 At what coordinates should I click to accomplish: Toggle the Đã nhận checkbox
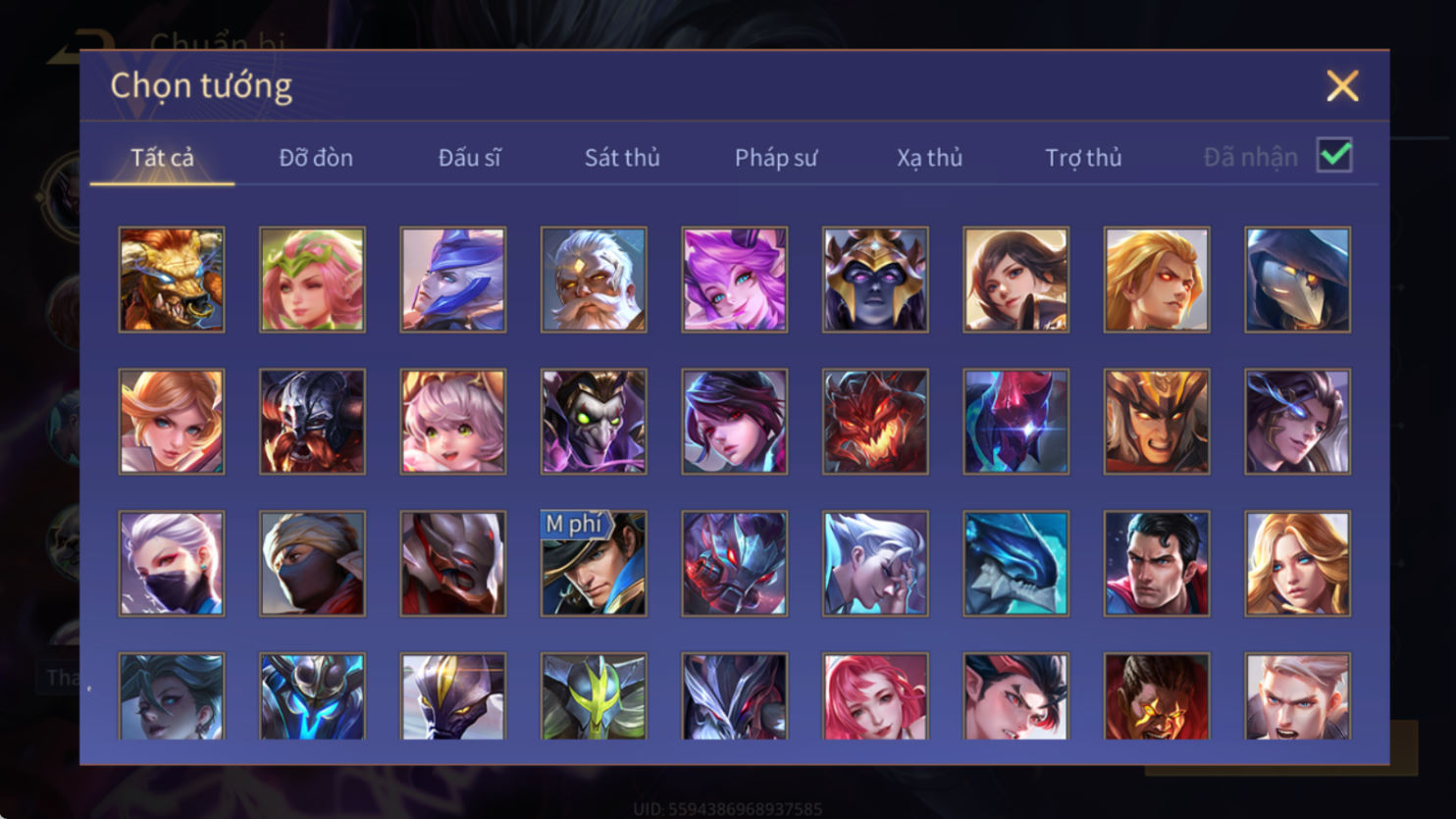pos(1334,156)
